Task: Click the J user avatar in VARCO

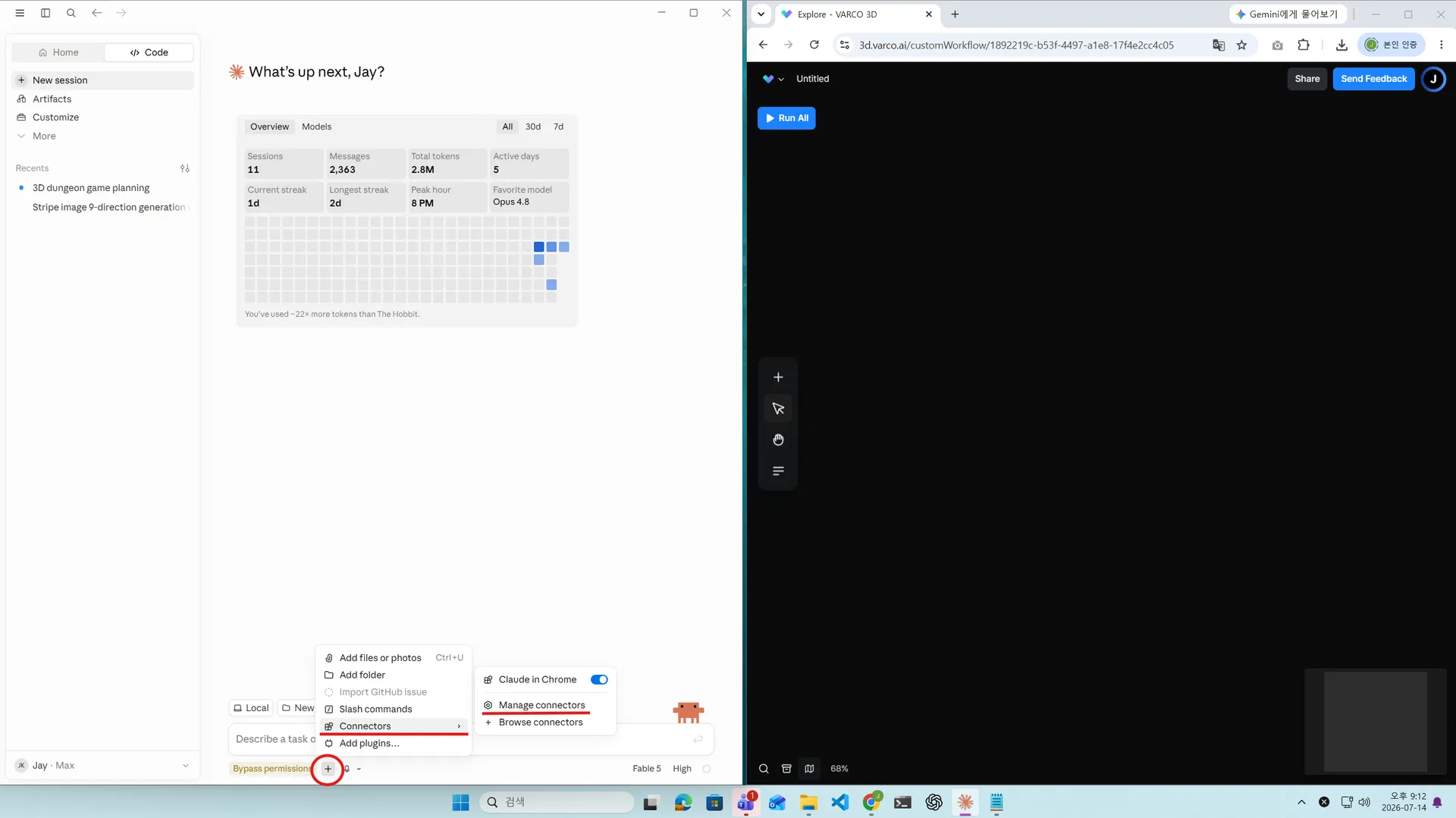Action: click(1433, 79)
